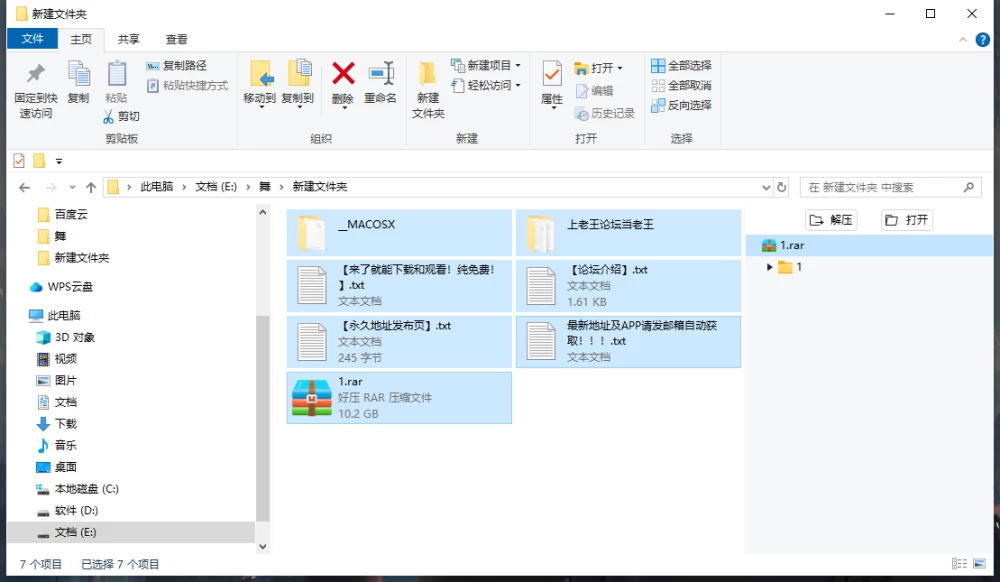Switch to the Share ribbon tab
Viewport: 1000px width, 582px height.
128,40
